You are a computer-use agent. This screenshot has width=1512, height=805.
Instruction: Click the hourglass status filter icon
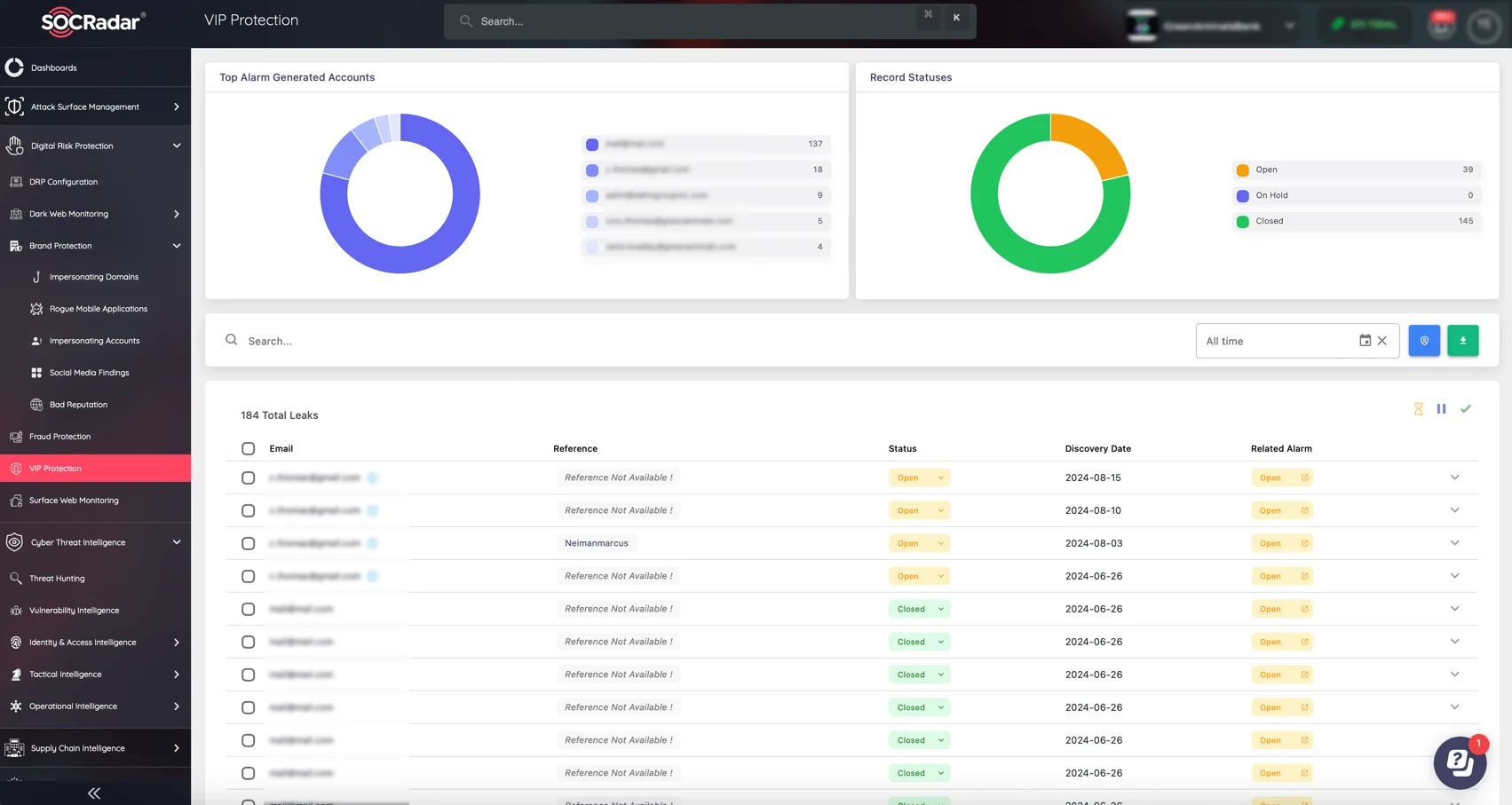(1419, 409)
